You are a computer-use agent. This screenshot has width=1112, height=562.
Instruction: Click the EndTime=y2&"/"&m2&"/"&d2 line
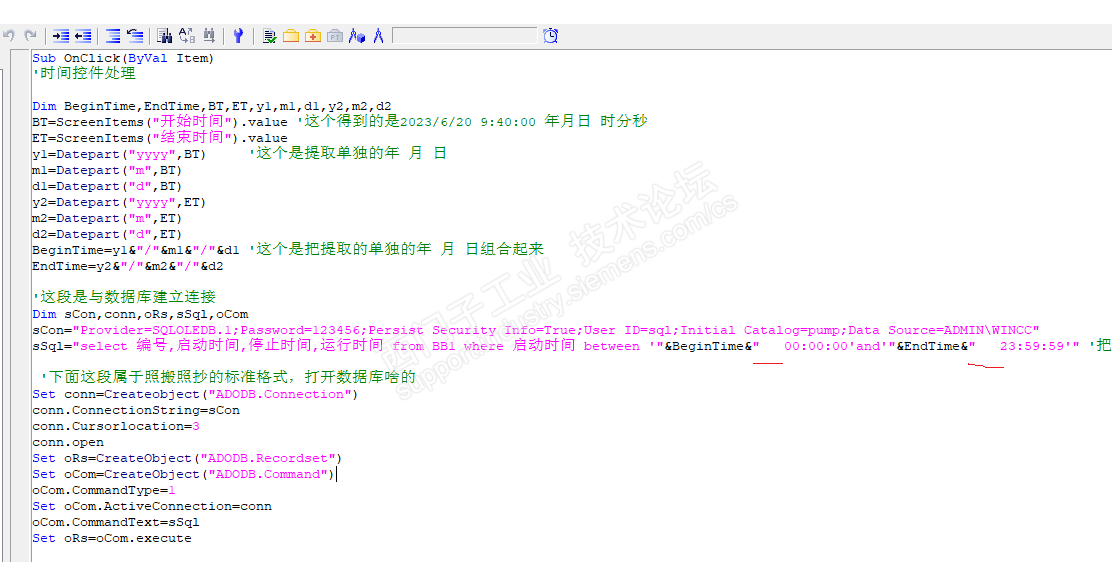click(x=127, y=266)
